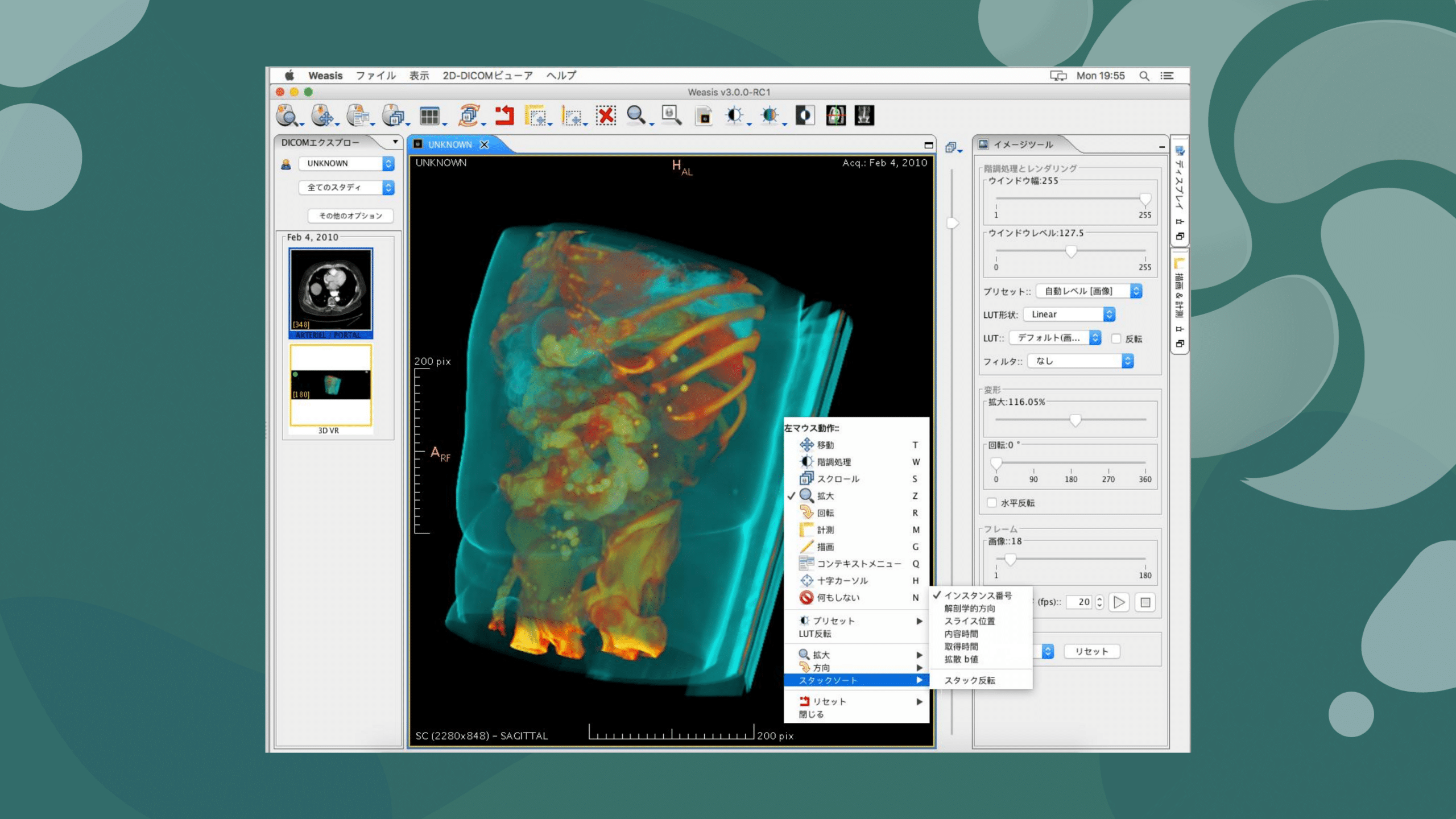
Task: Select スタック反転 in the submenu
Action: pos(970,681)
